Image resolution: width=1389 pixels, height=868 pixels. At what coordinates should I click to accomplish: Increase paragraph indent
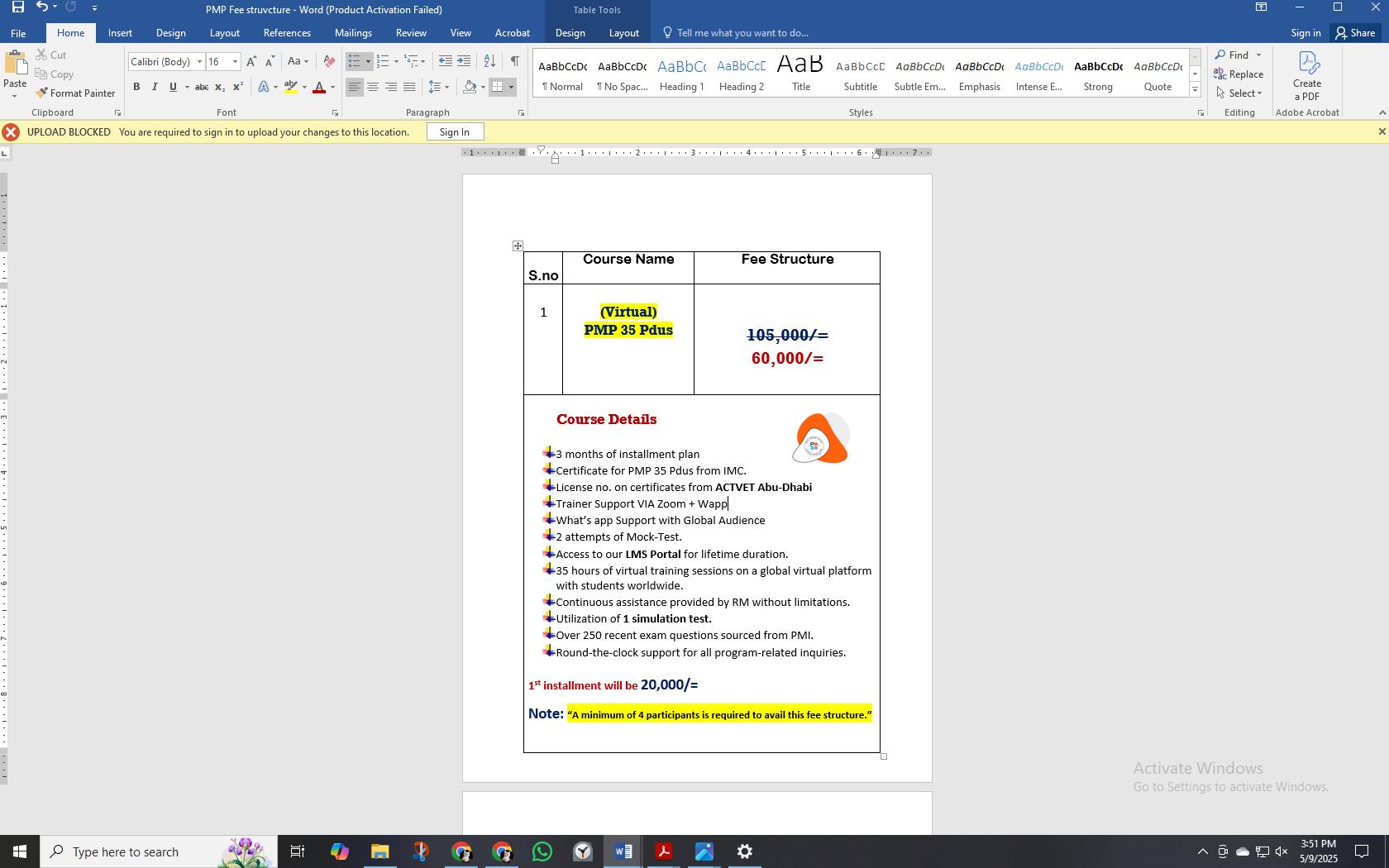tap(464, 61)
